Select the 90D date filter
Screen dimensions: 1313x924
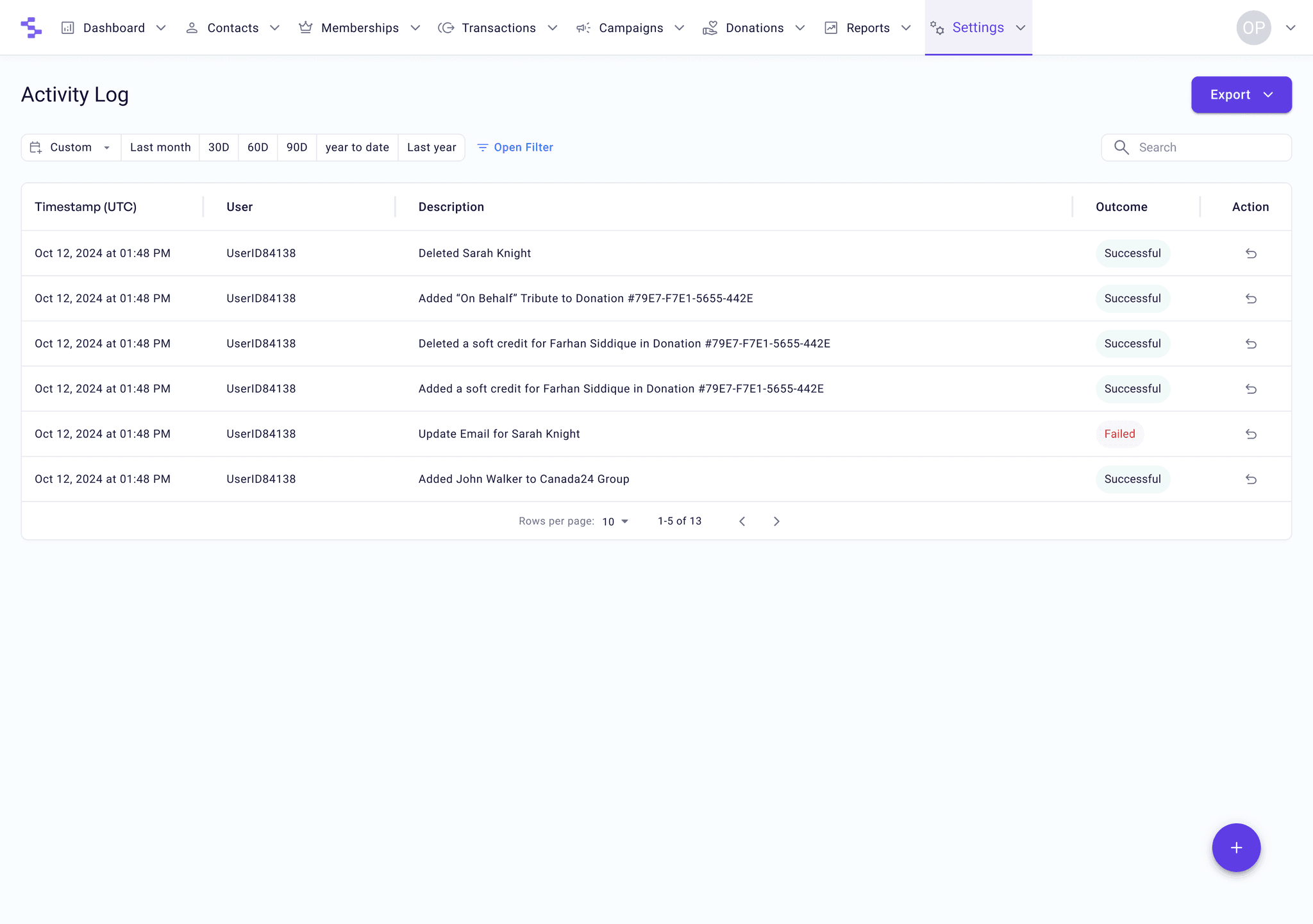(297, 147)
